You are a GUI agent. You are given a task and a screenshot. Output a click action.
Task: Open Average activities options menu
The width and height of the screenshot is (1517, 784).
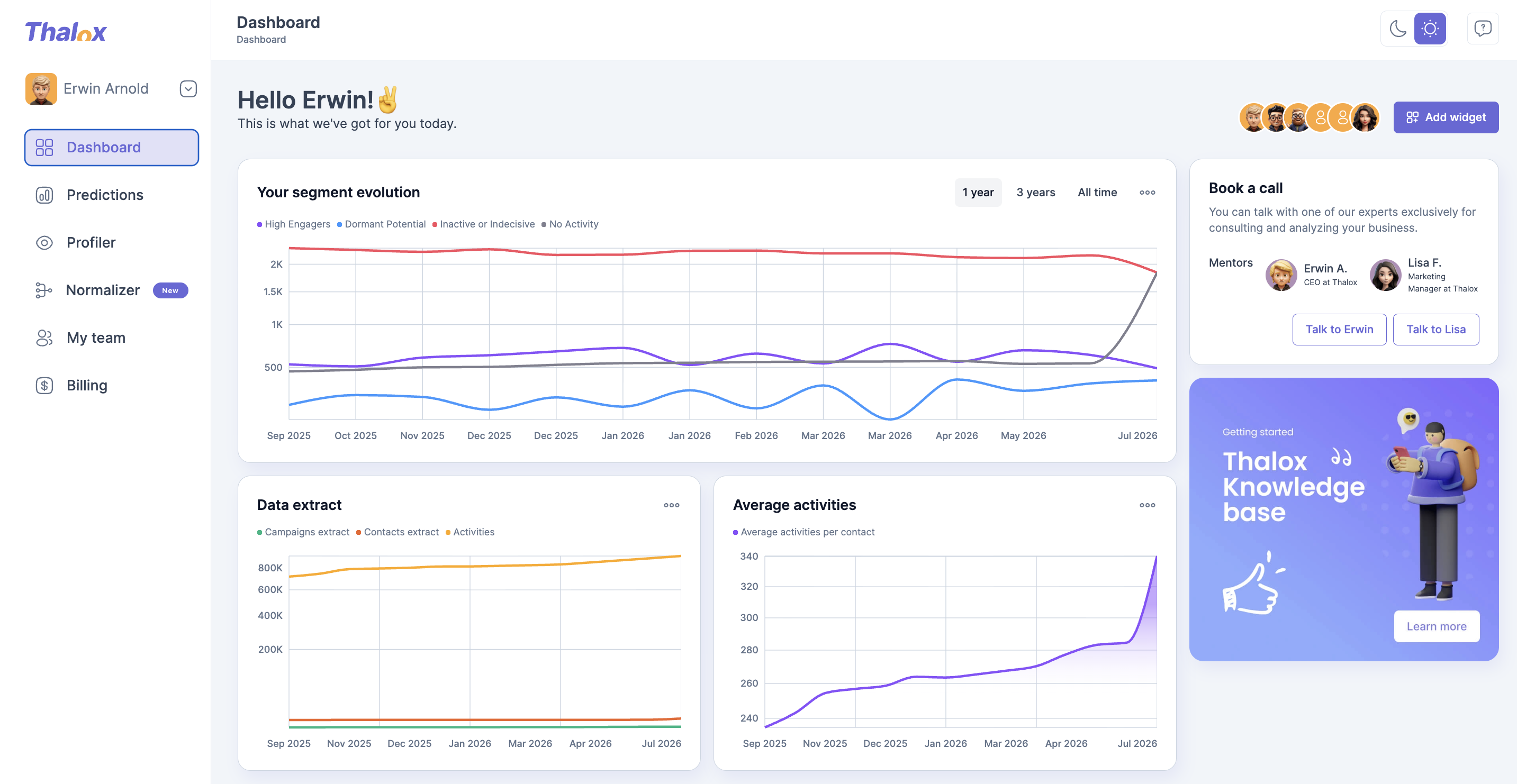1146,505
